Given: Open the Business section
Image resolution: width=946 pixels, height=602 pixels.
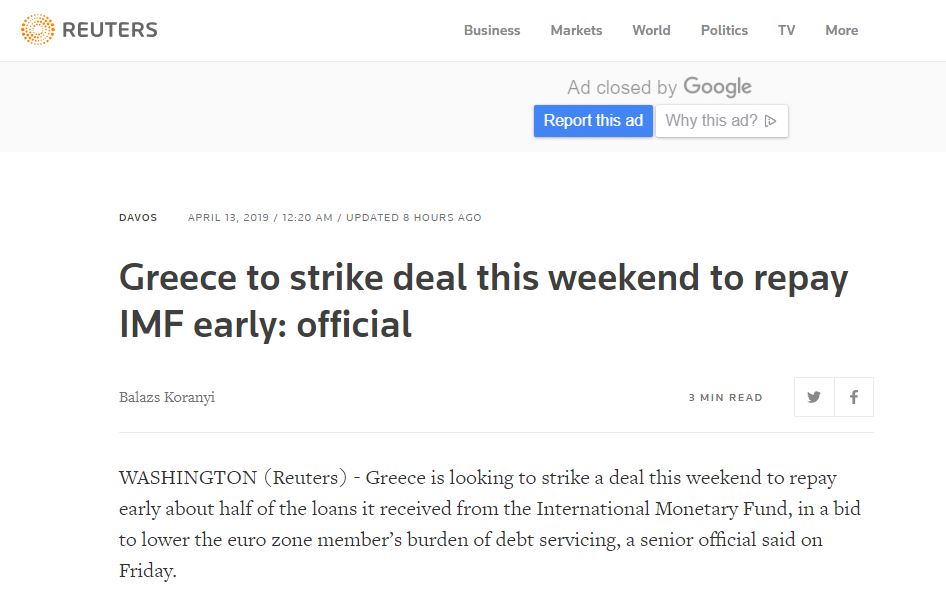Looking at the screenshot, I should (492, 30).
